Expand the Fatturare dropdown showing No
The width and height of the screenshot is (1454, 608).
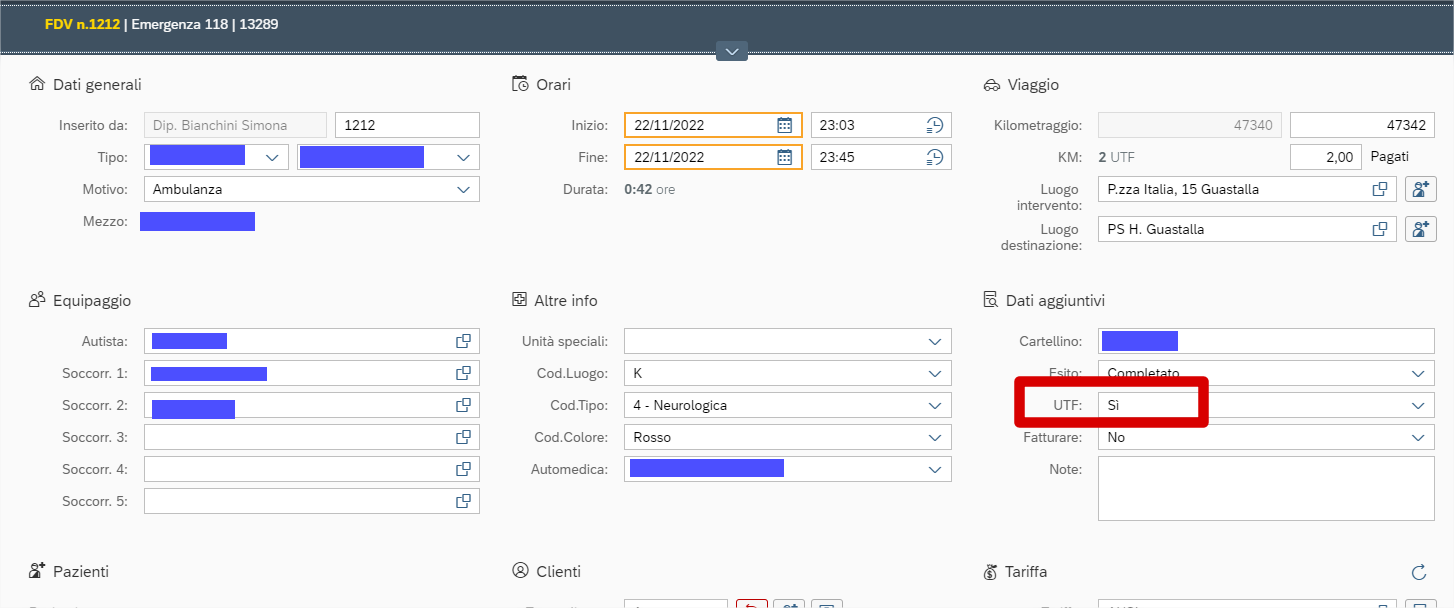click(x=1417, y=437)
